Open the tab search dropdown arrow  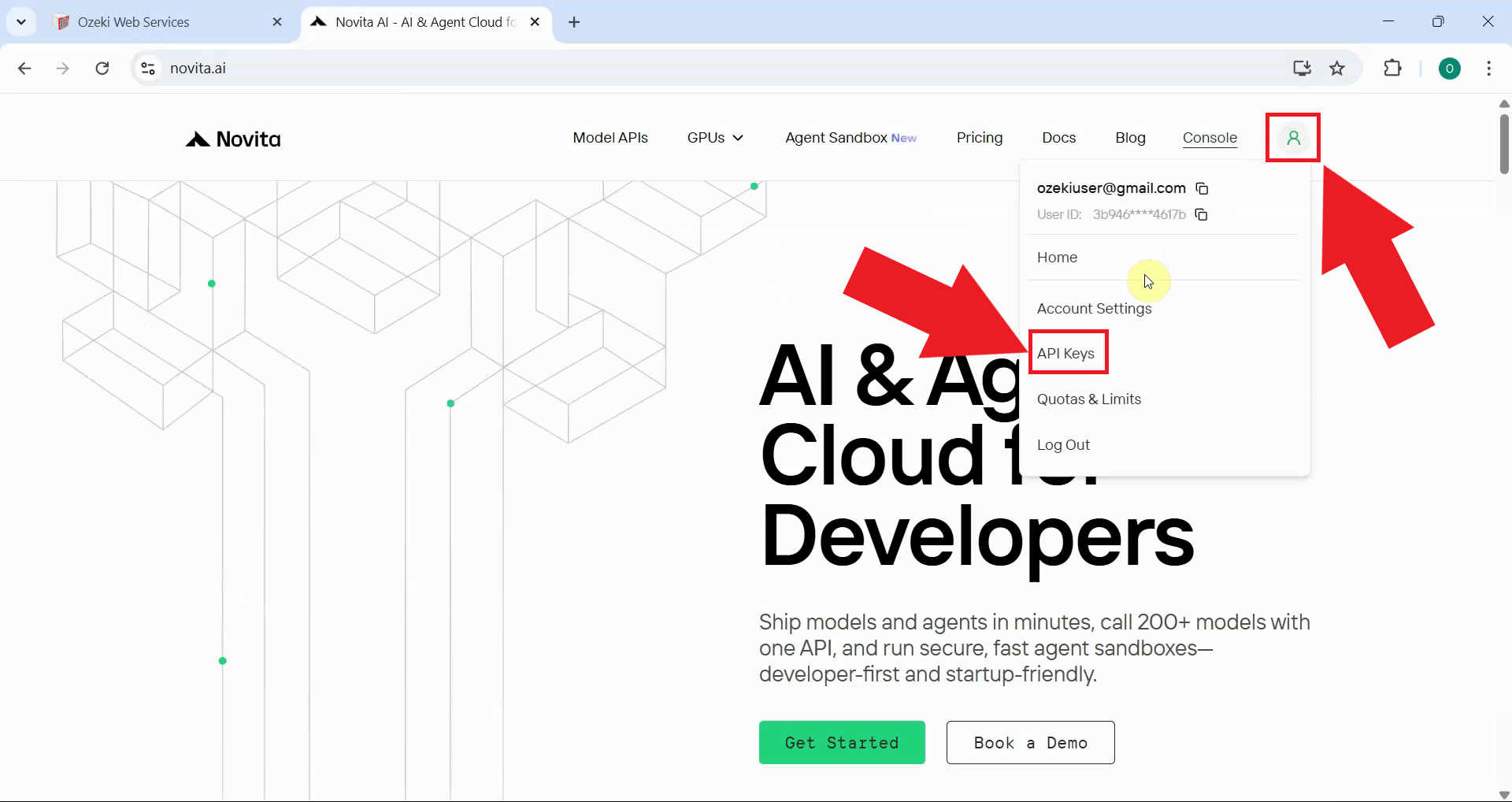(21, 22)
